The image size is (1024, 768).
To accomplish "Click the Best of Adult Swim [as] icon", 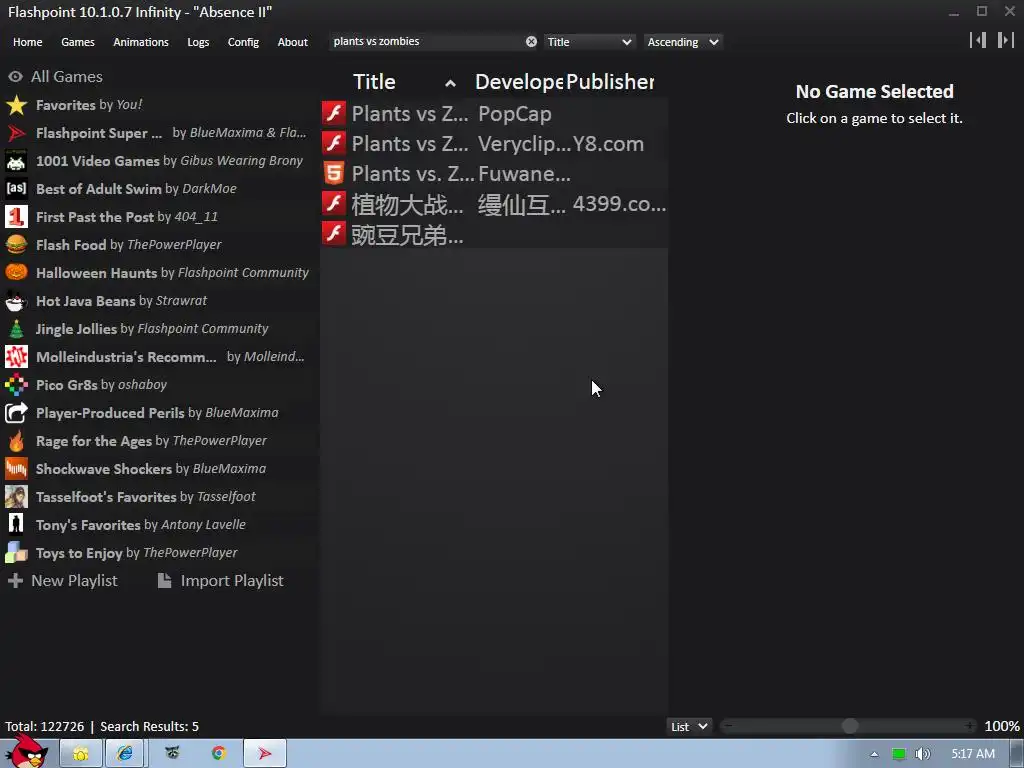I will point(16,189).
